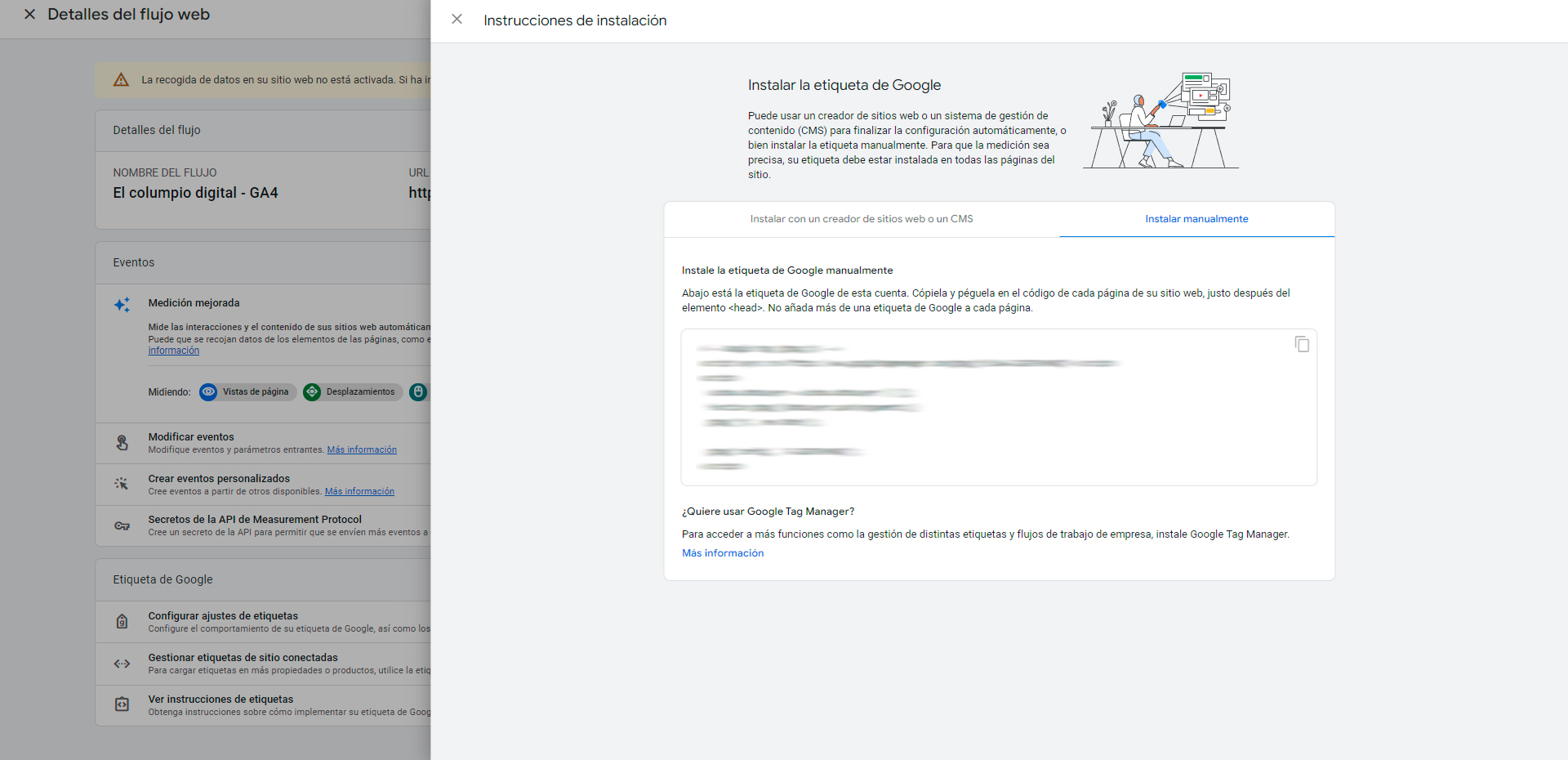Open Más información link under Crear eventos personalizados
Screen dimensions: 1568x760
pyautogui.click(x=359, y=492)
